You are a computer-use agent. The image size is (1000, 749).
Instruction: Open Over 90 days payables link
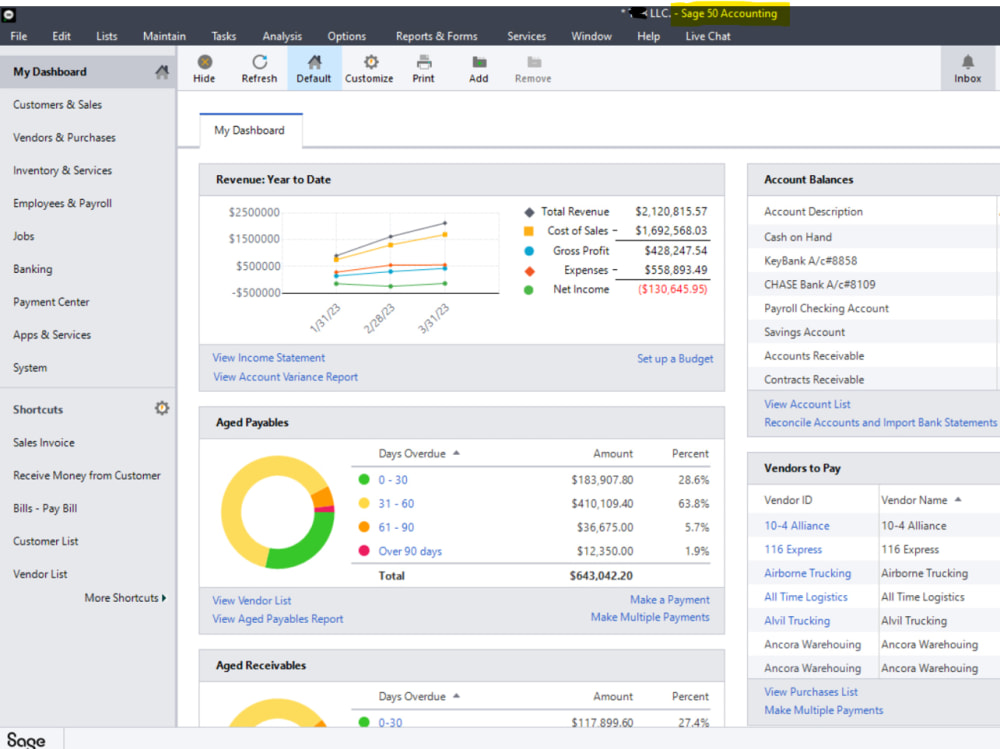pyautogui.click(x=410, y=551)
